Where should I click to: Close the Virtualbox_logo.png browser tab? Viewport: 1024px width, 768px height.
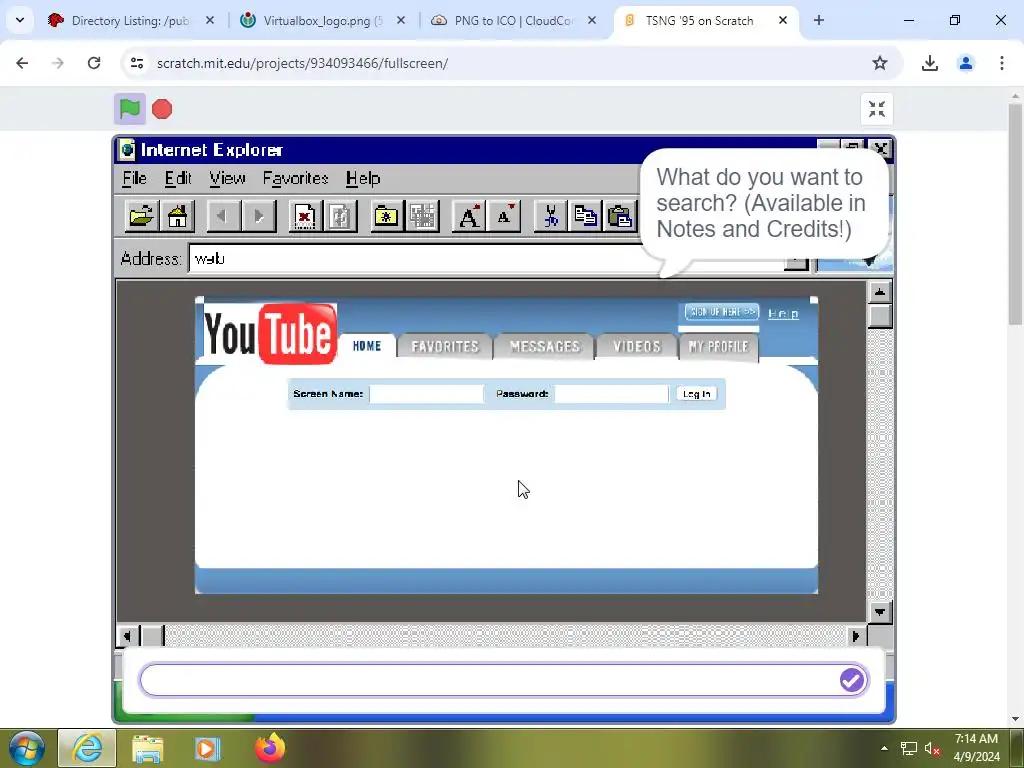coord(401,21)
